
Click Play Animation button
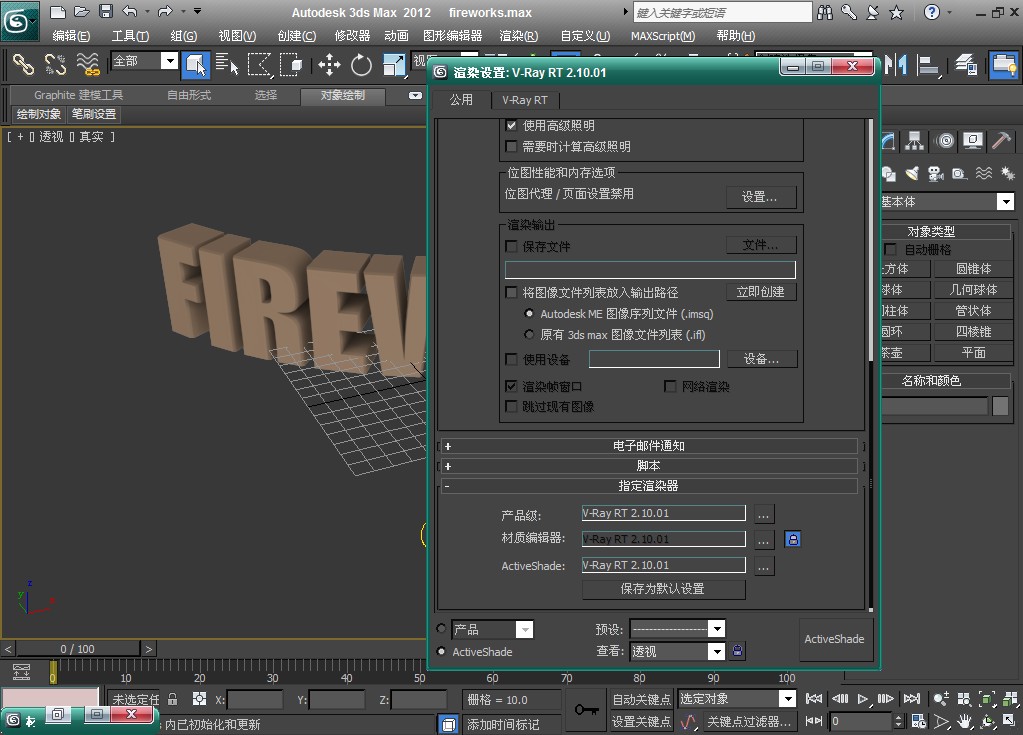coord(863,699)
